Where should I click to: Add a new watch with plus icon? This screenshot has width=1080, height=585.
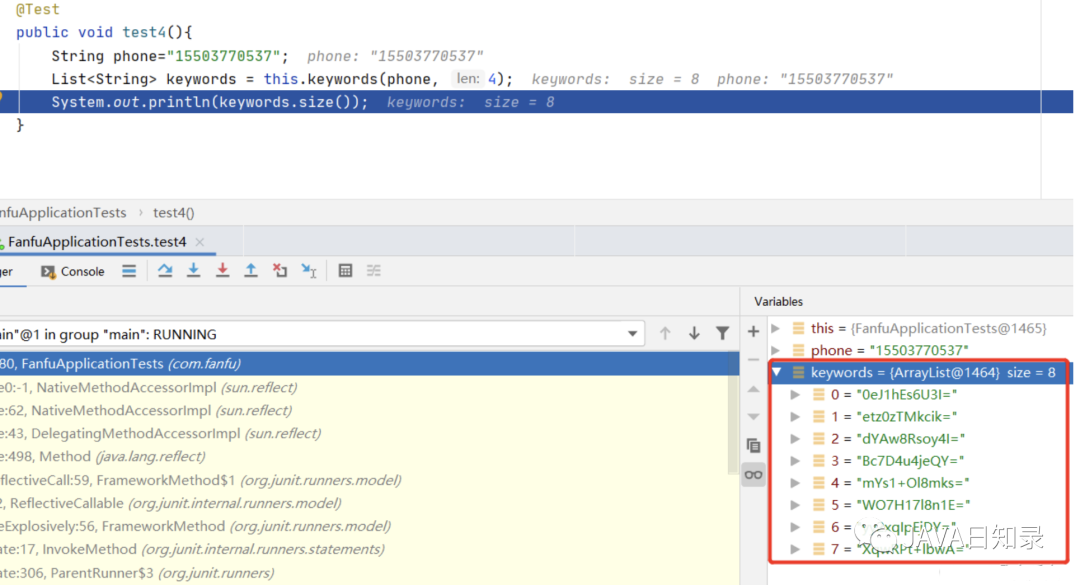(754, 331)
